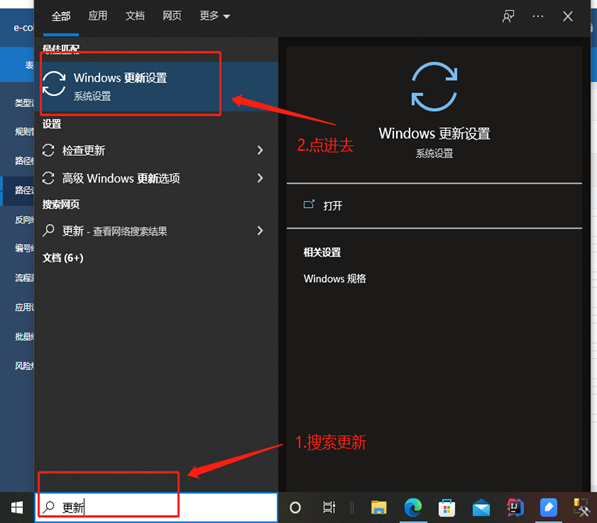Image resolution: width=597 pixels, height=523 pixels.
Task: Open the blue pen app taskbar icon
Action: tap(549, 508)
